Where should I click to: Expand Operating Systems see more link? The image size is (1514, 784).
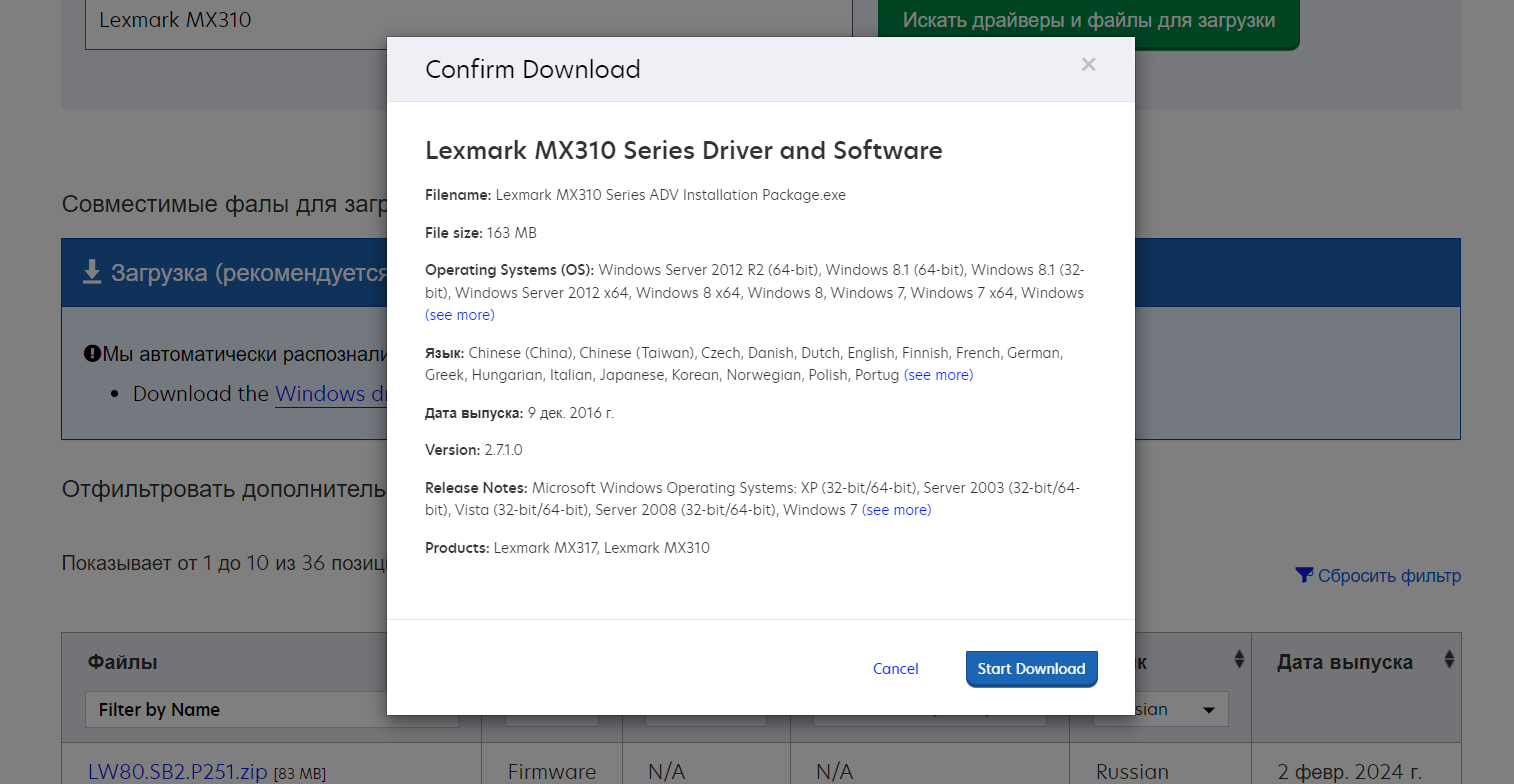pyautogui.click(x=460, y=315)
